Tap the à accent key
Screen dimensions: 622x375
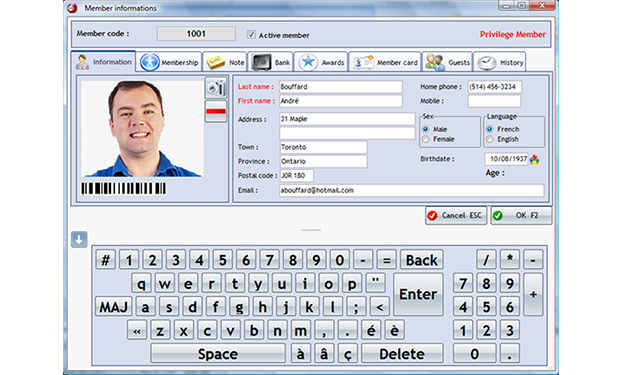[301, 354]
